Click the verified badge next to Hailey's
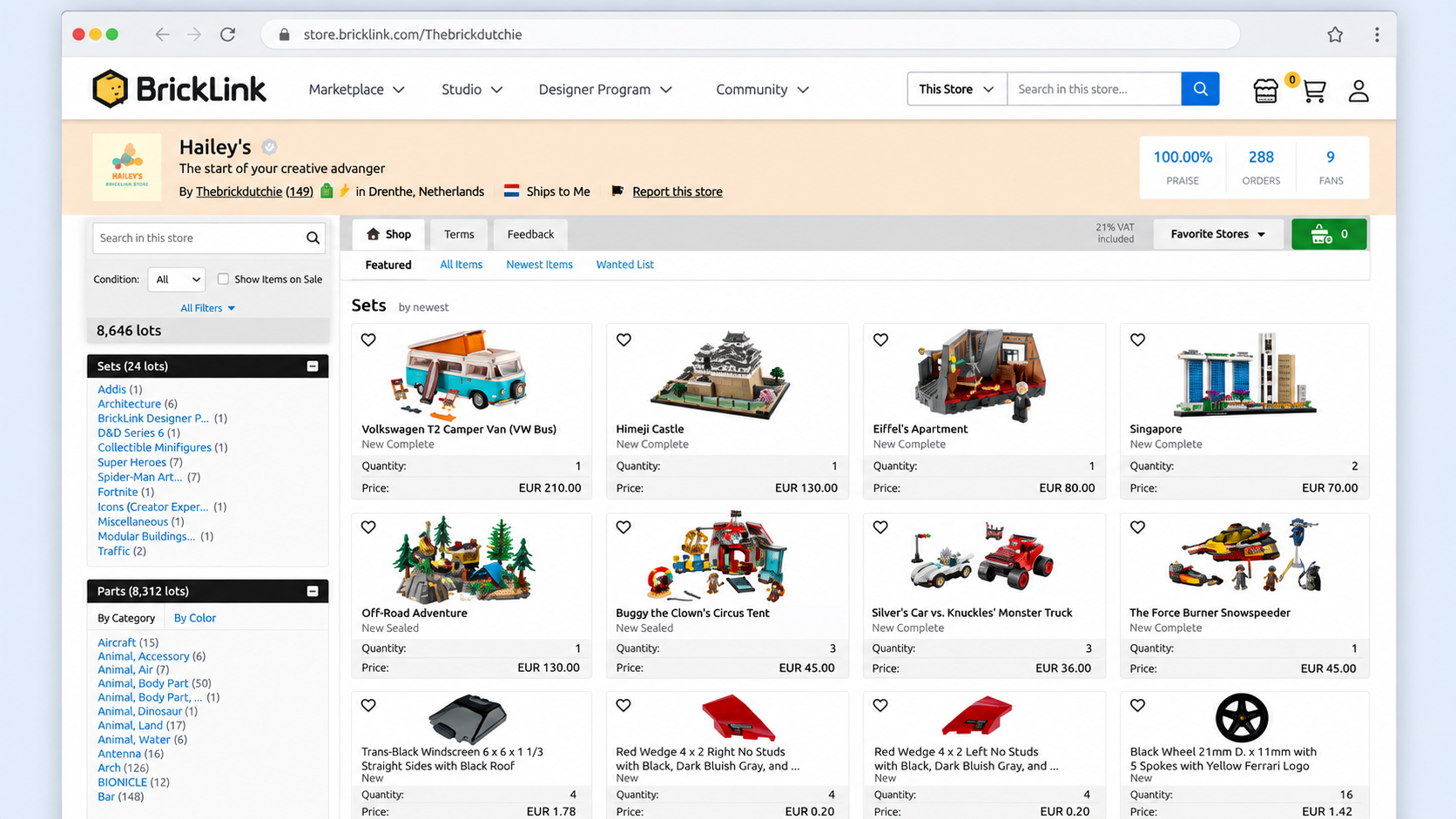Viewport: 1456px width, 819px height. click(x=269, y=147)
